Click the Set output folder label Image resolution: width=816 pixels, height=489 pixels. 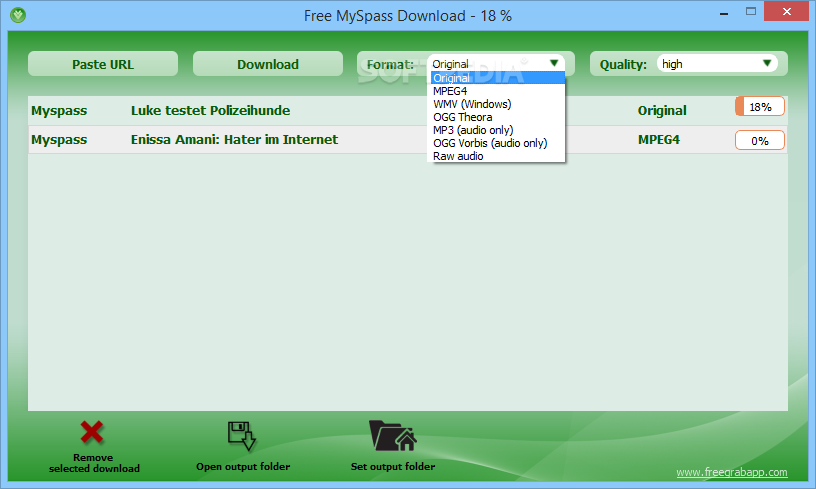pos(393,467)
